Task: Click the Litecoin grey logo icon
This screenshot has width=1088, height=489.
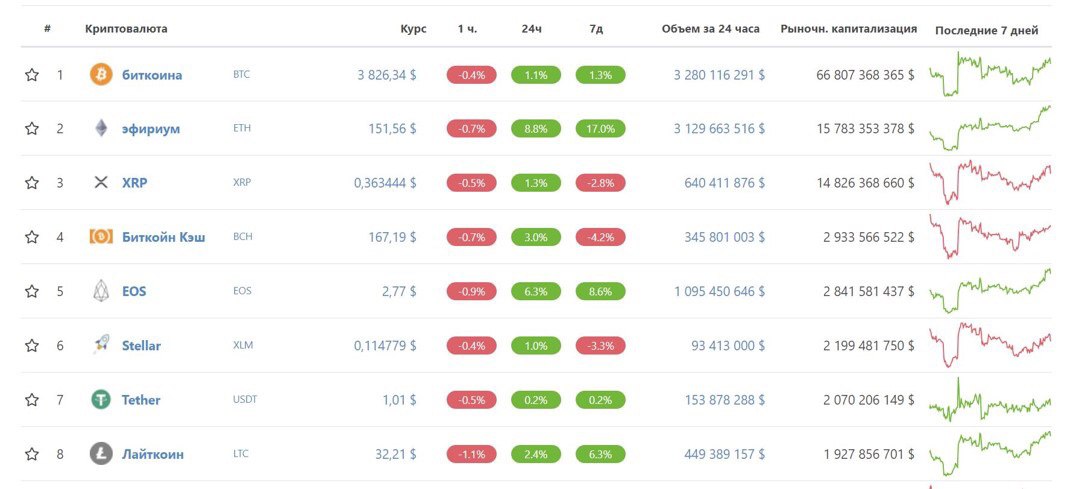Action: [x=101, y=454]
